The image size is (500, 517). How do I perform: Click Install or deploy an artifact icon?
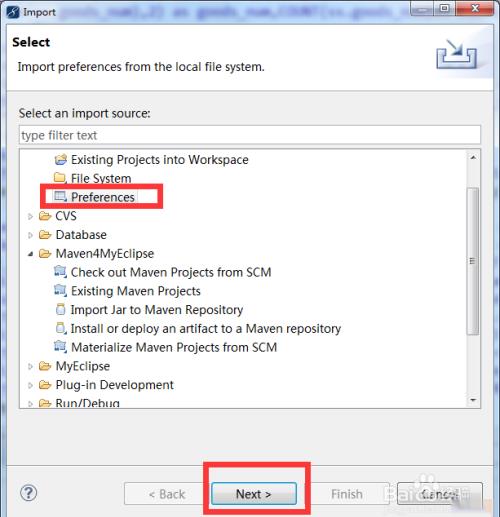coord(61,328)
